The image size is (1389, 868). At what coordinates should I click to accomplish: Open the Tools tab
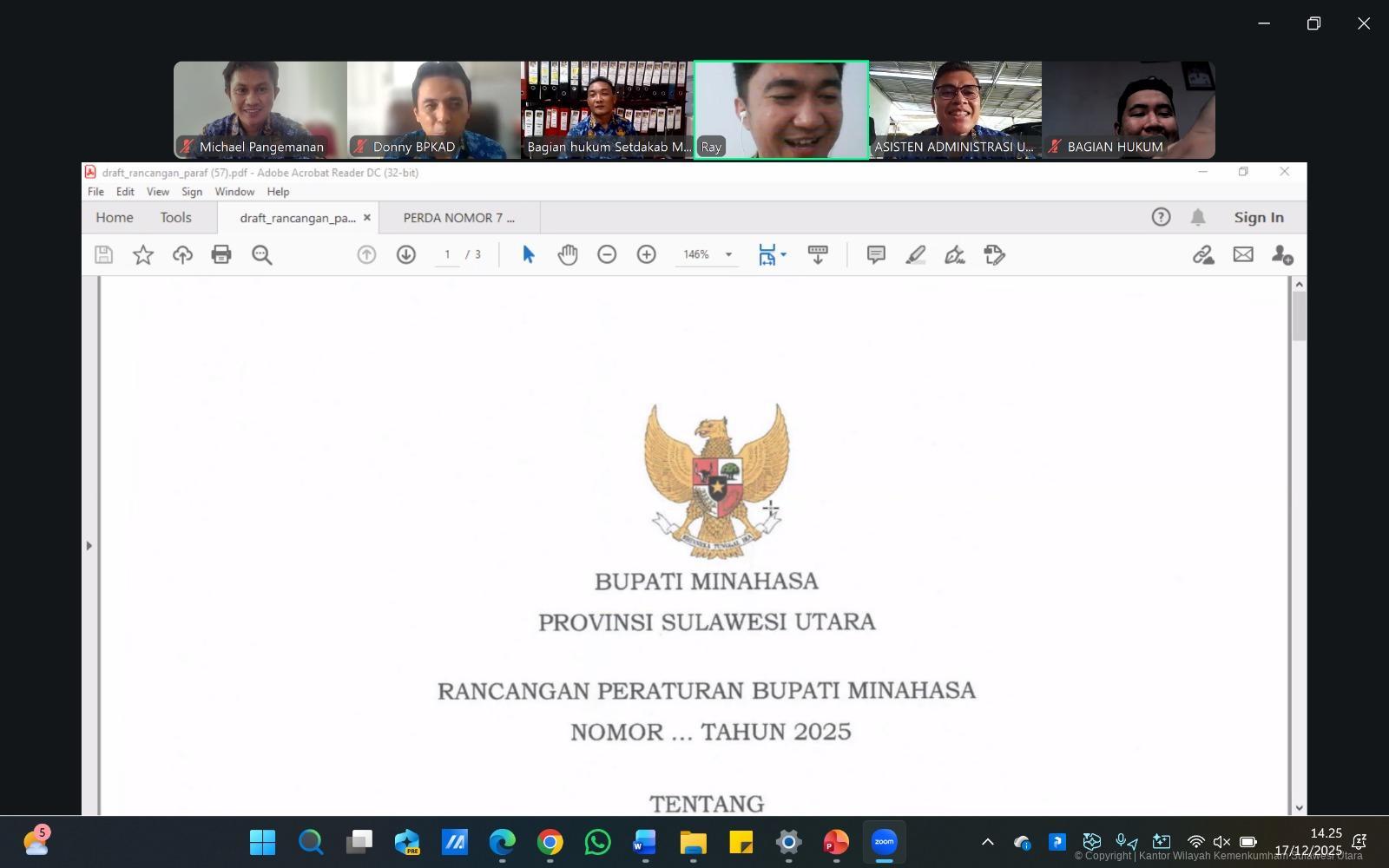(175, 218)
